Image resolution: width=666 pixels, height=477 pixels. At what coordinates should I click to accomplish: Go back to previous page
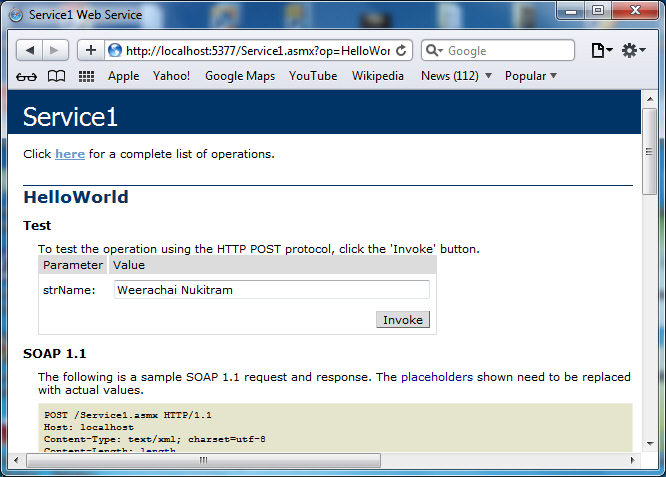pyautogui.click(x=29, y=51)
